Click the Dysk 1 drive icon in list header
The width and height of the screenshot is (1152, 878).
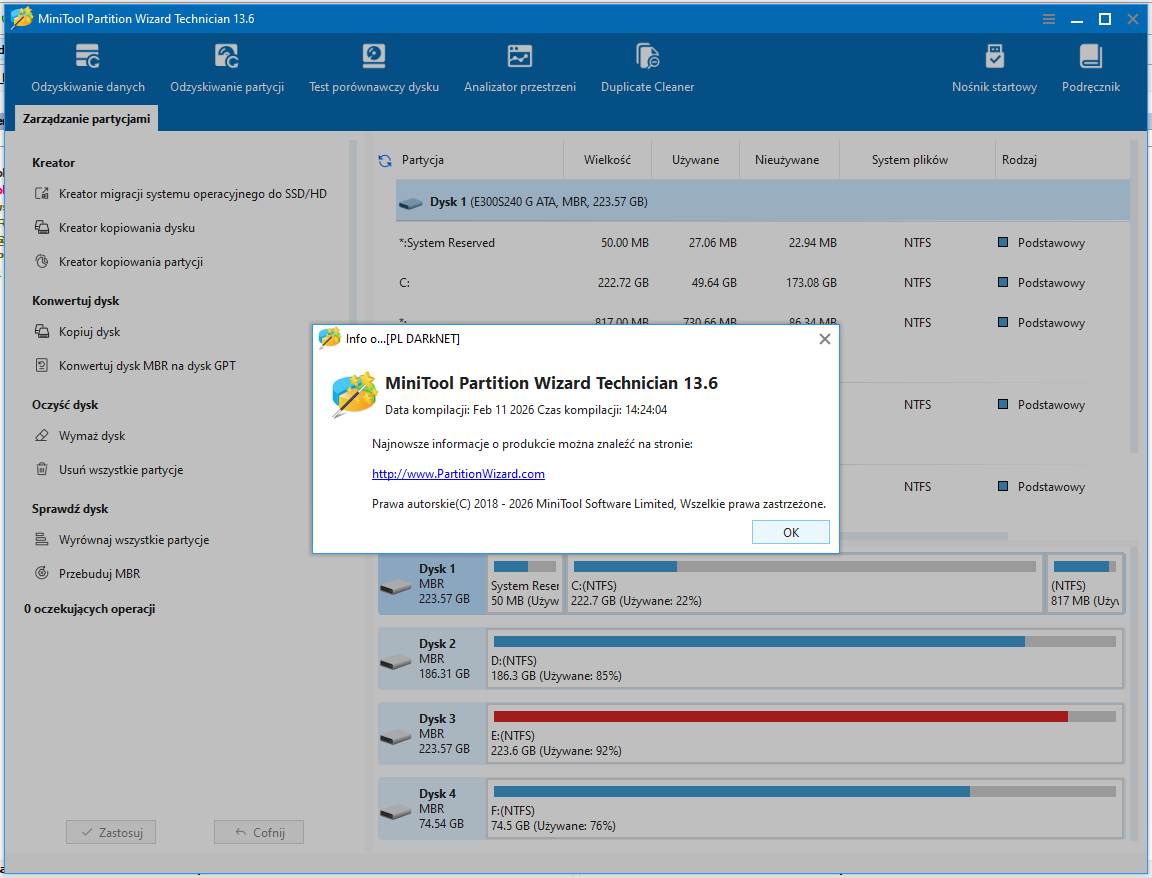click(x=411, y=203)
